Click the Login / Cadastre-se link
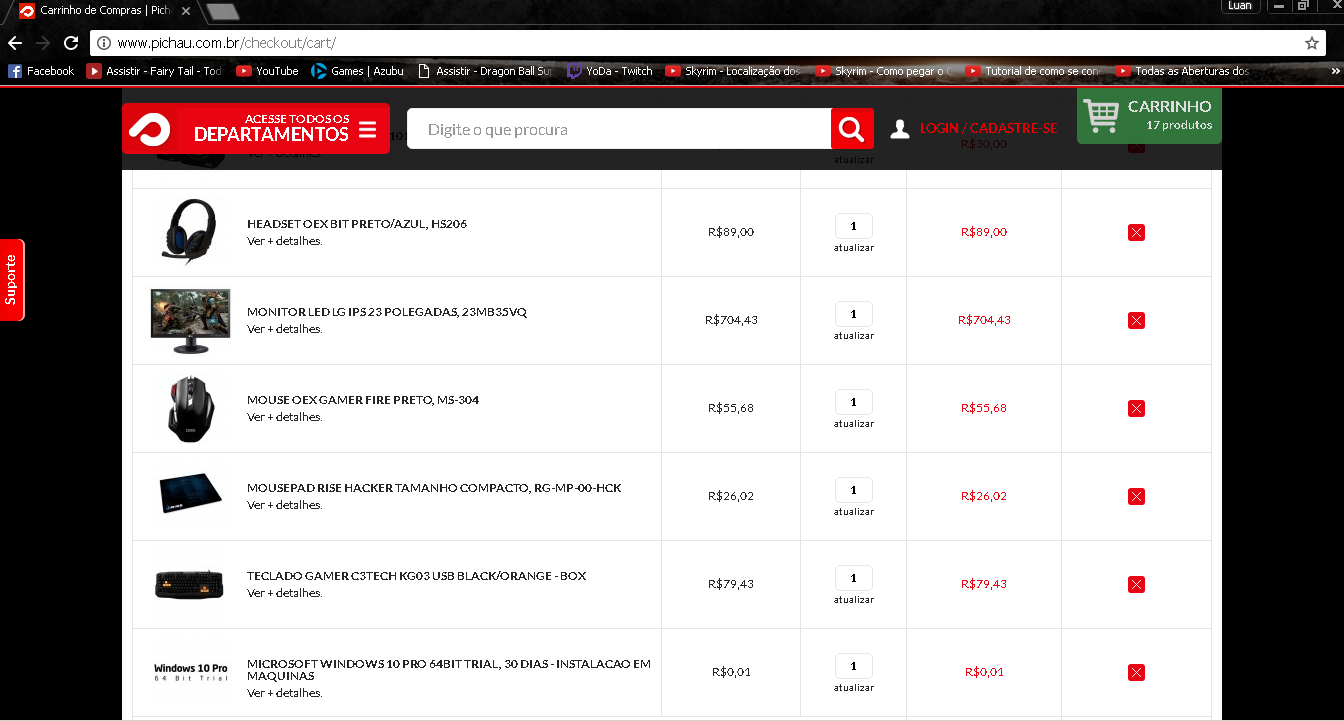Screen dimensions: 1344x721 [x=988, y=129]
